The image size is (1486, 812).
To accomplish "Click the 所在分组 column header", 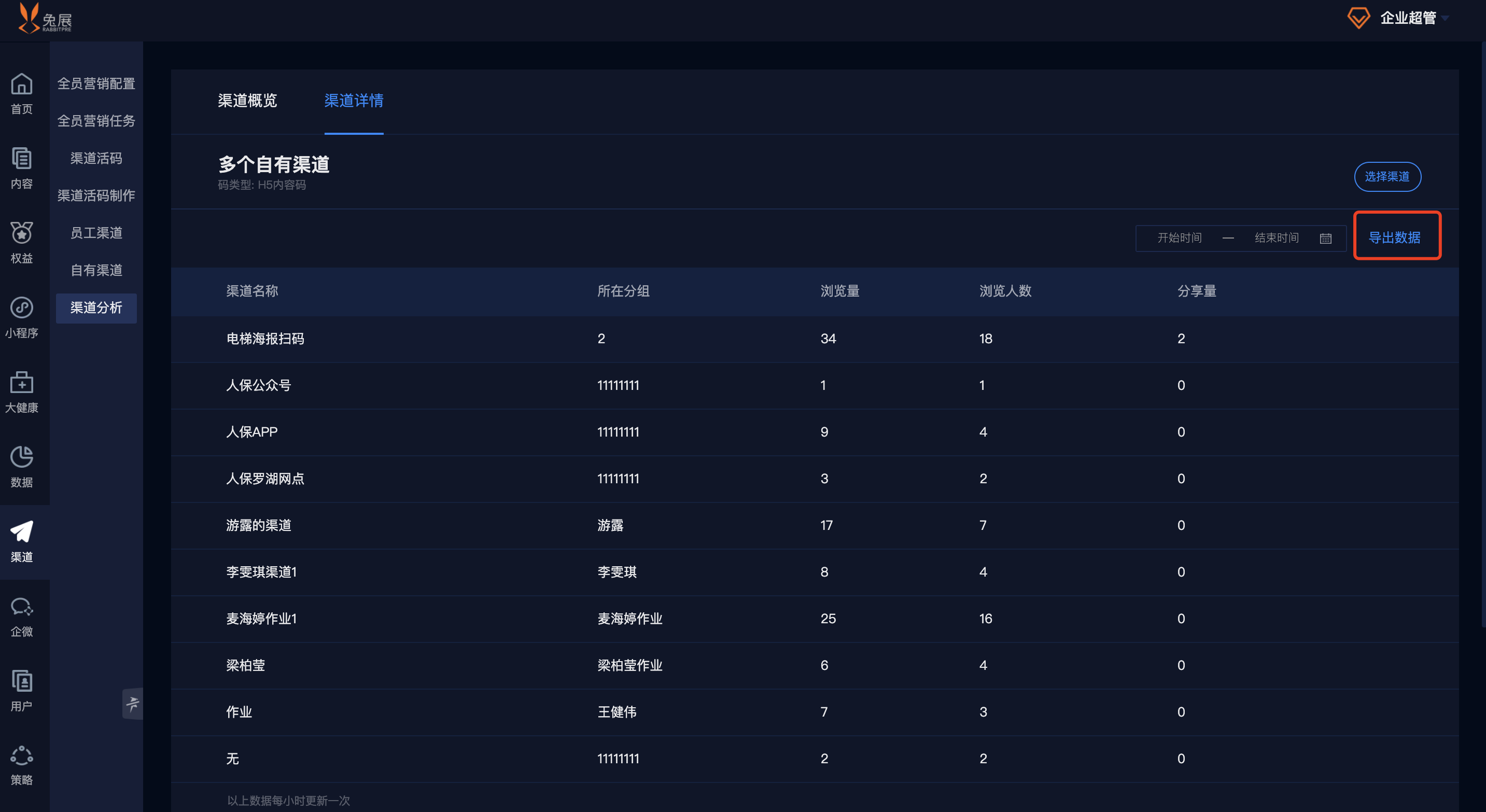I will point(623,291).
